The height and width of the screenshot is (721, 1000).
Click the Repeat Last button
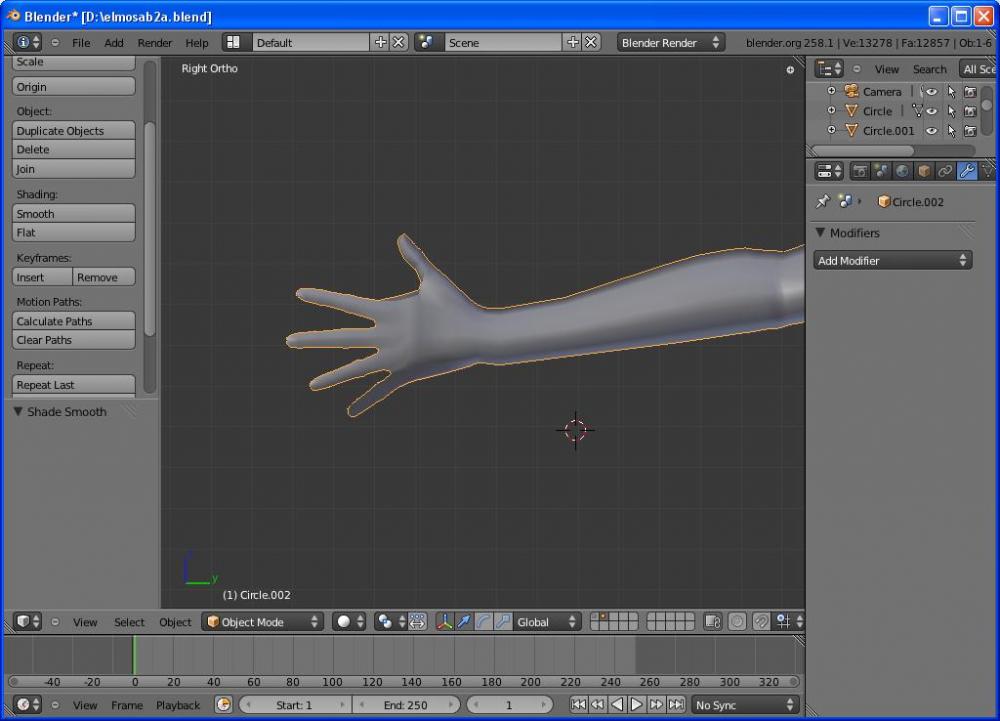point(73,385)
